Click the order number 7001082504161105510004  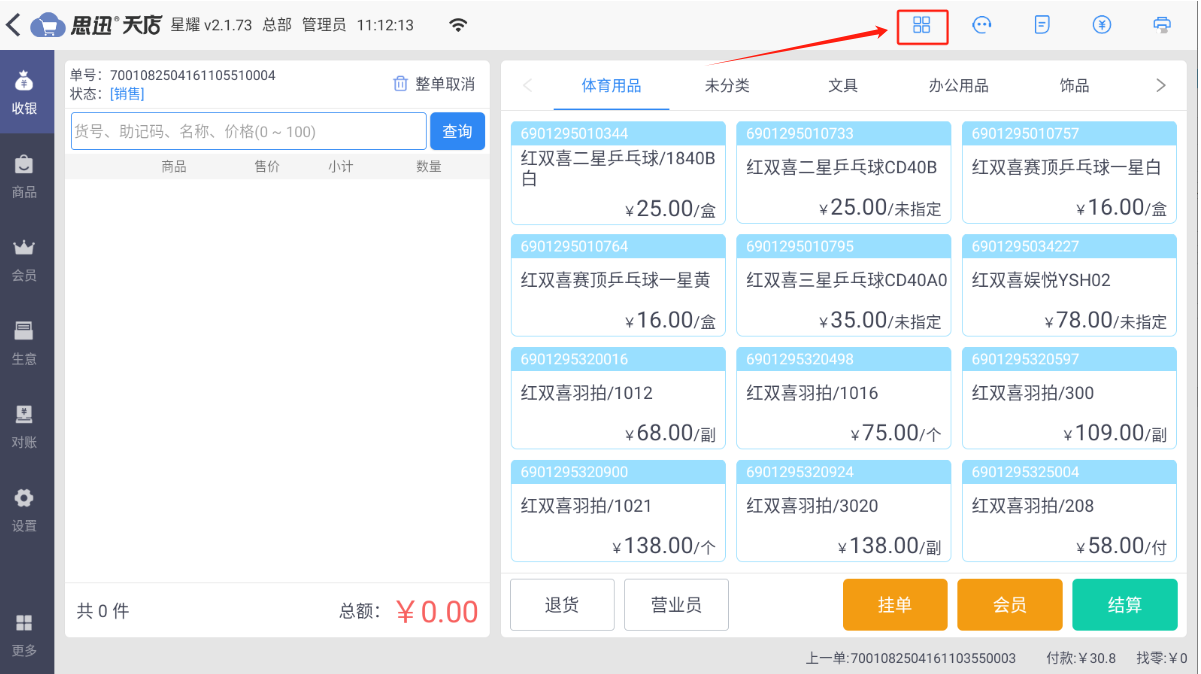point(192,76)
